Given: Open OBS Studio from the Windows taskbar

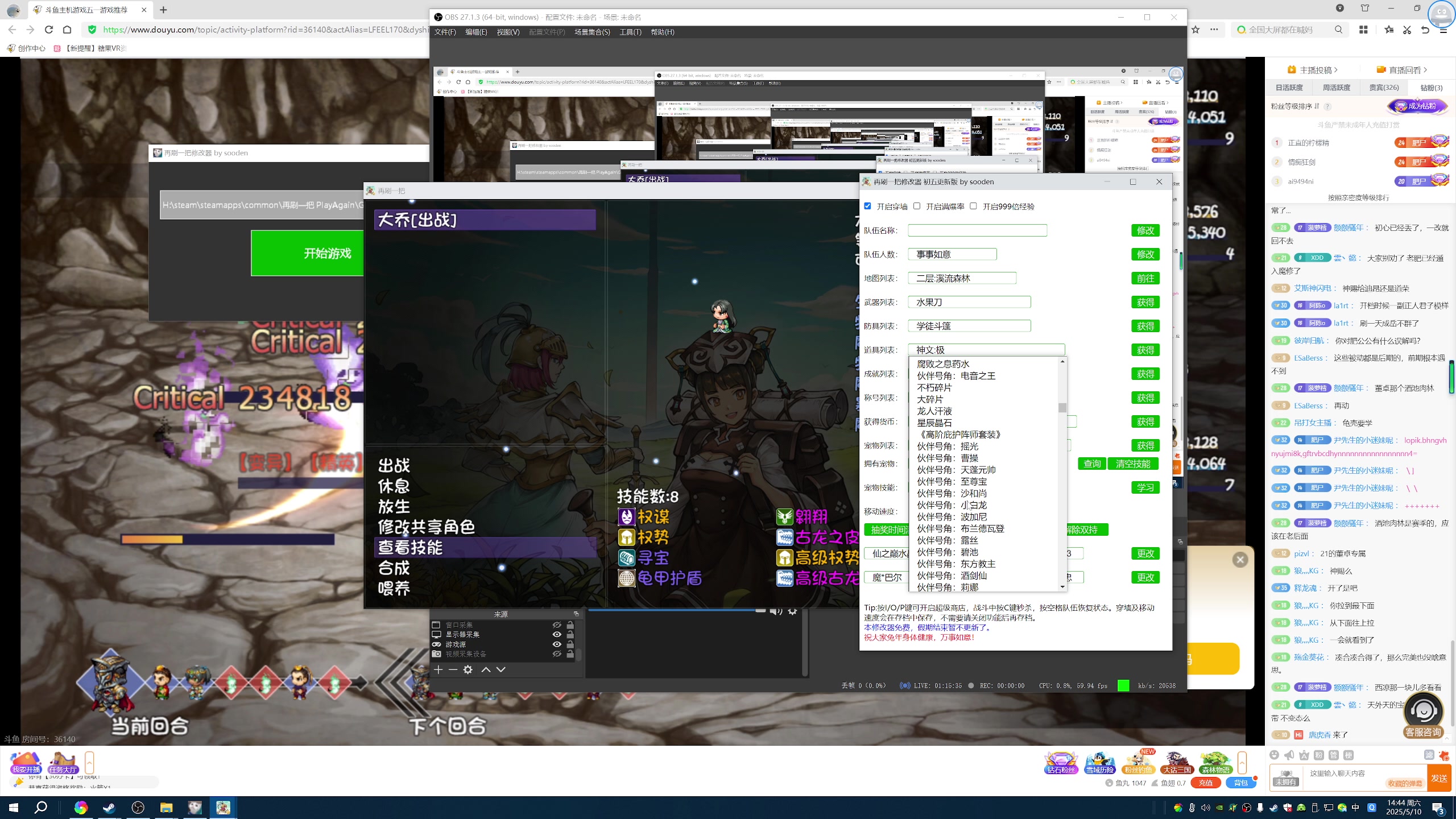Looking at the screenshot, I should pyautogui.click(x=138, y=808).
